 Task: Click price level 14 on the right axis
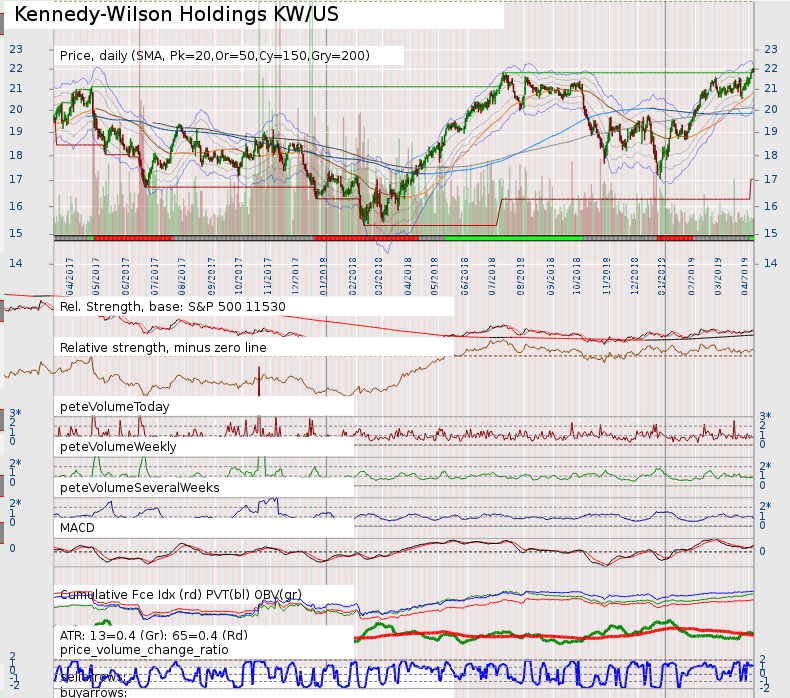tap(771, 263)
